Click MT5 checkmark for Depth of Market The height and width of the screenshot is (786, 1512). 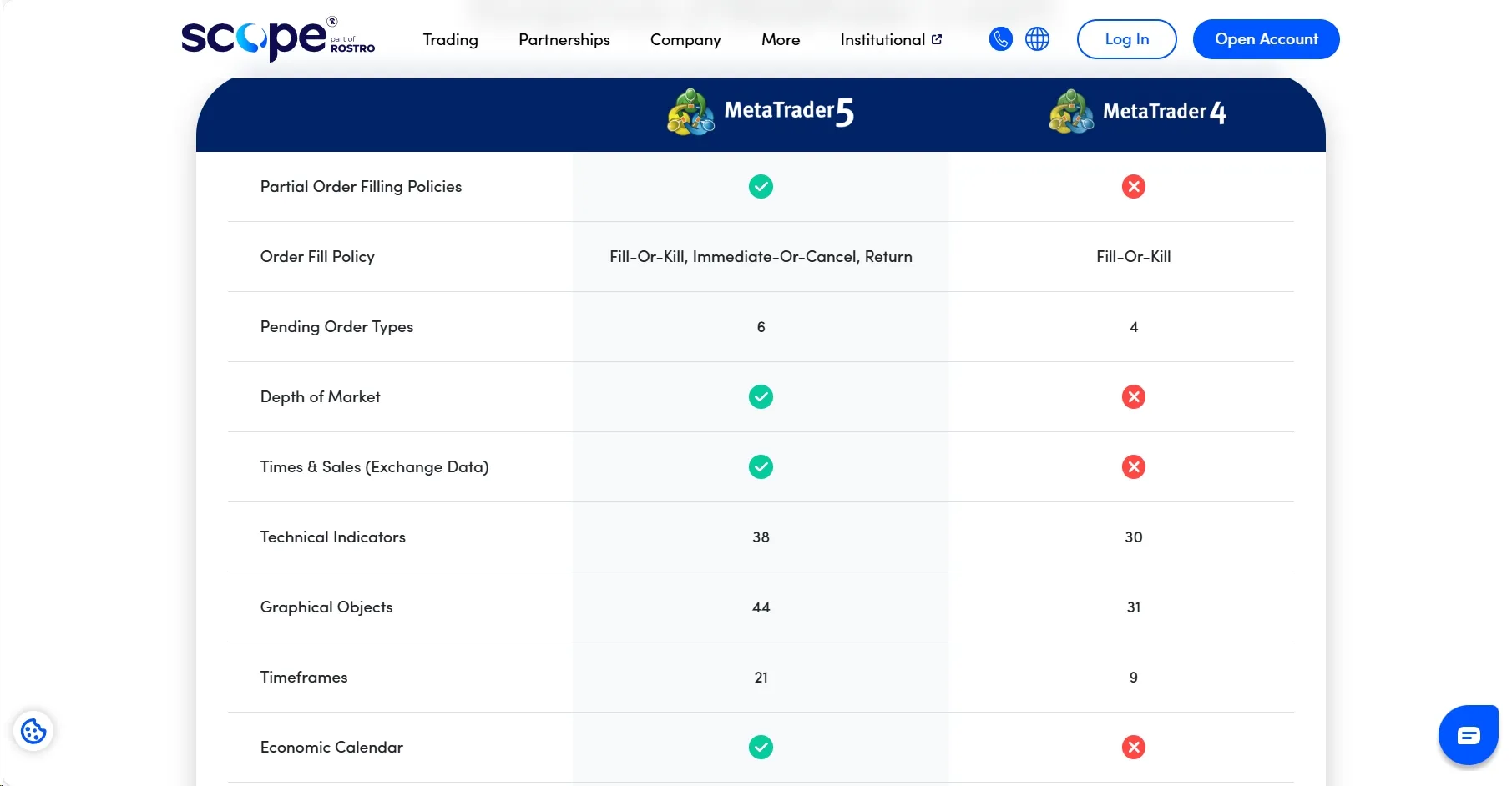[x=761, y=397]
